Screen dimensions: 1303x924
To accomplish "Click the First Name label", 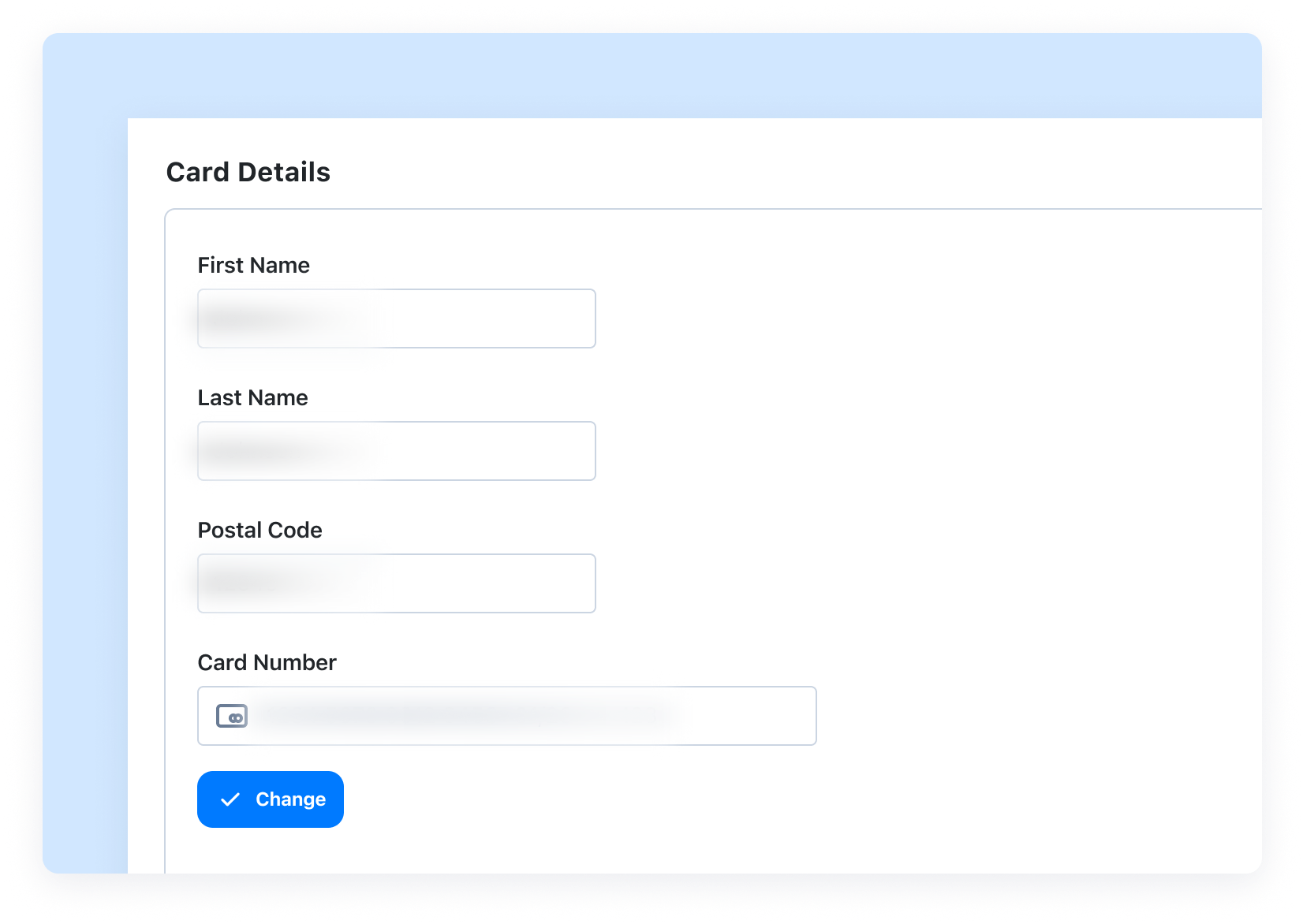I will click(x=253, y=265).
